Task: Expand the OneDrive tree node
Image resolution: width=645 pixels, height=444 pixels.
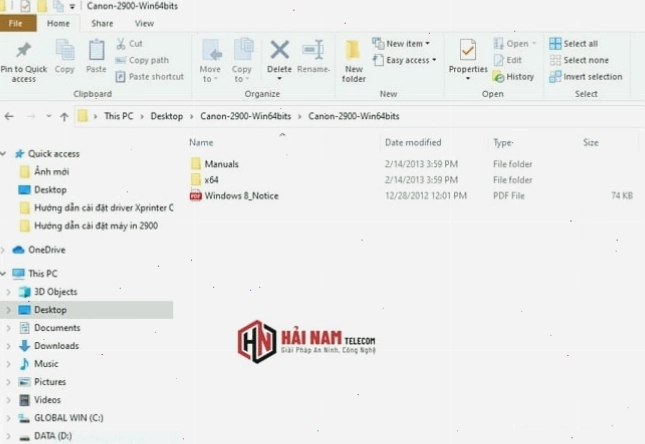Action: point(3,250)
